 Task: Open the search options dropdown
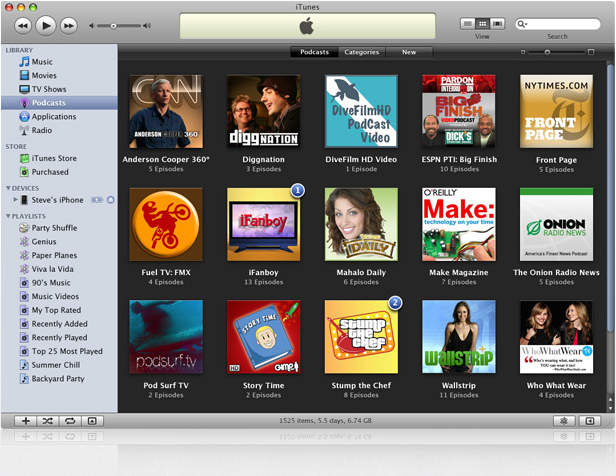pos(522,24)
